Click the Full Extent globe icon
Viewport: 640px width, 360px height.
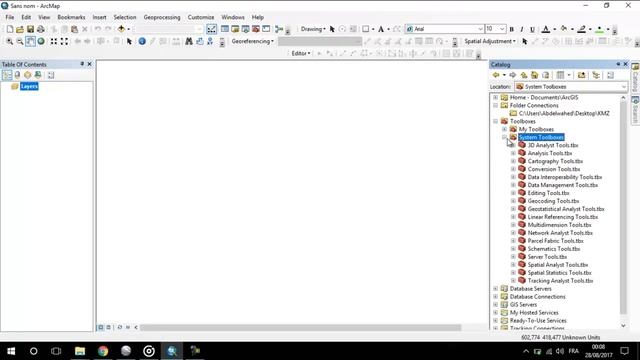[x=41, y=41]
